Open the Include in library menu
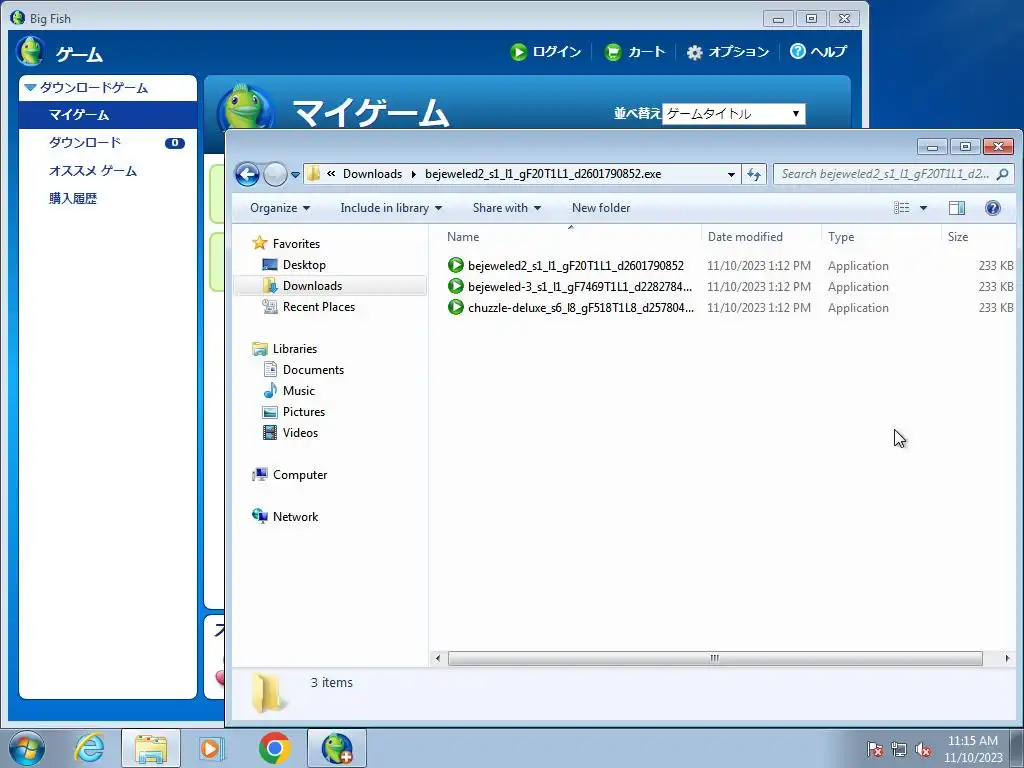The height and width of the screenshot is (768, 1024). coord(391,208)
